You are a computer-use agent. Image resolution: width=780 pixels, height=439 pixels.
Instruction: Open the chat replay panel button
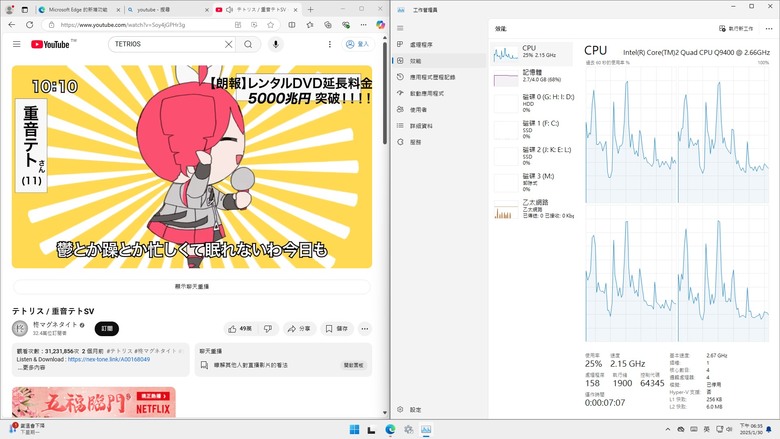[x=354, y=365]
